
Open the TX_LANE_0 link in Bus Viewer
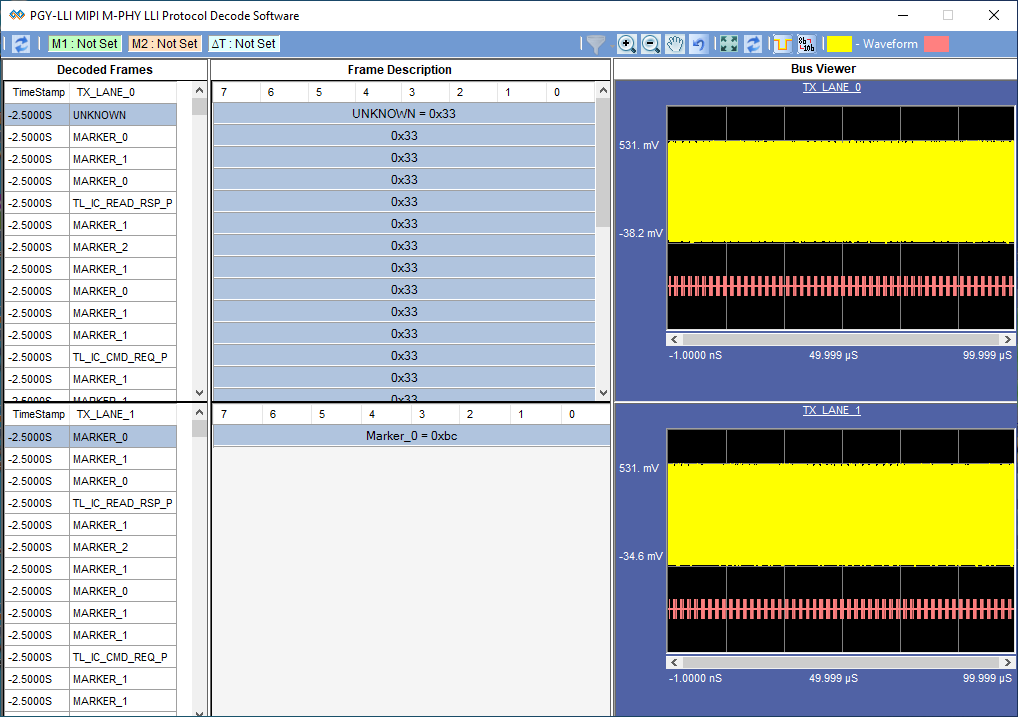point(831,87)
